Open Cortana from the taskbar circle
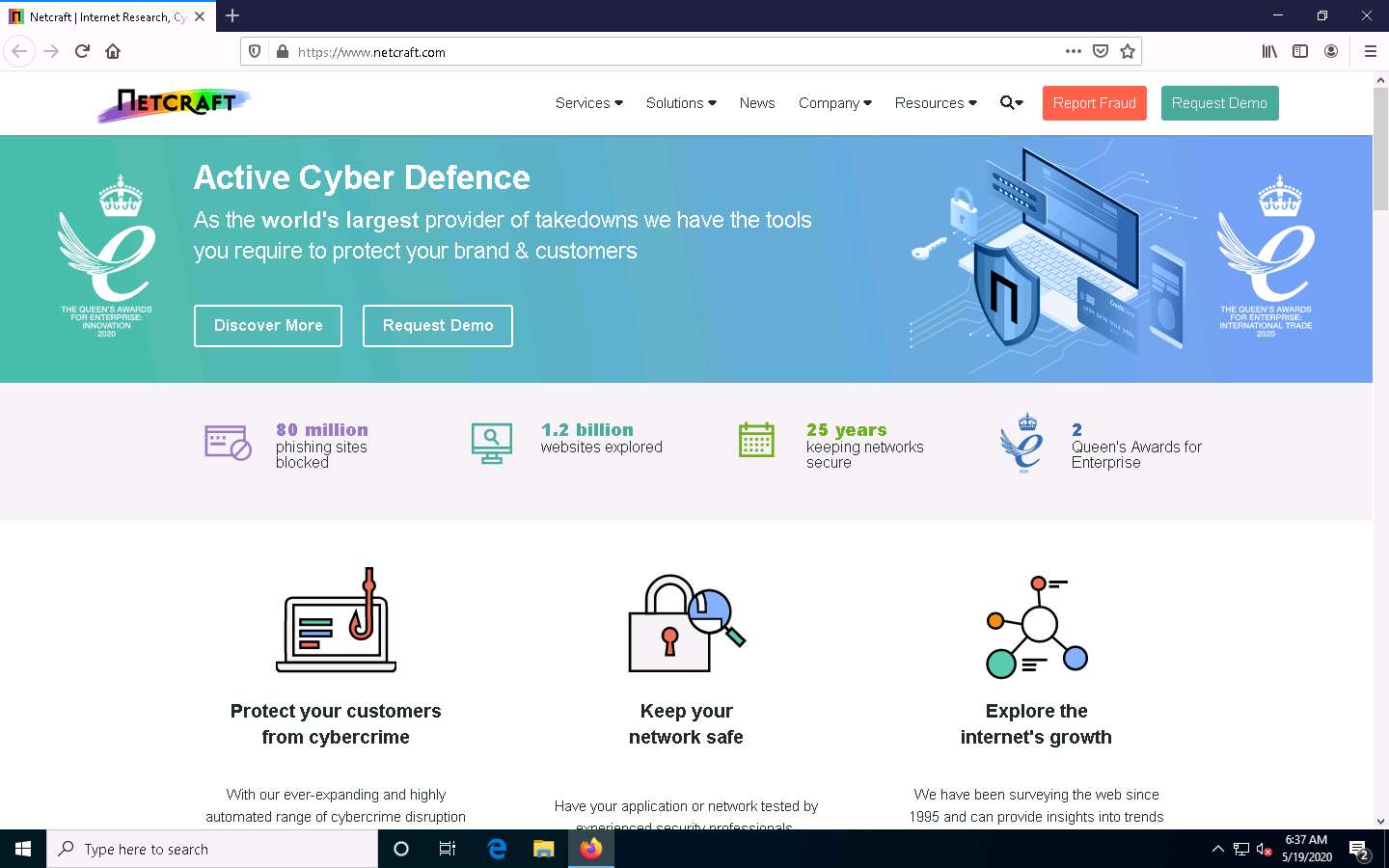This screenshot has height=868, width=1389. click(x=401, y=849)
